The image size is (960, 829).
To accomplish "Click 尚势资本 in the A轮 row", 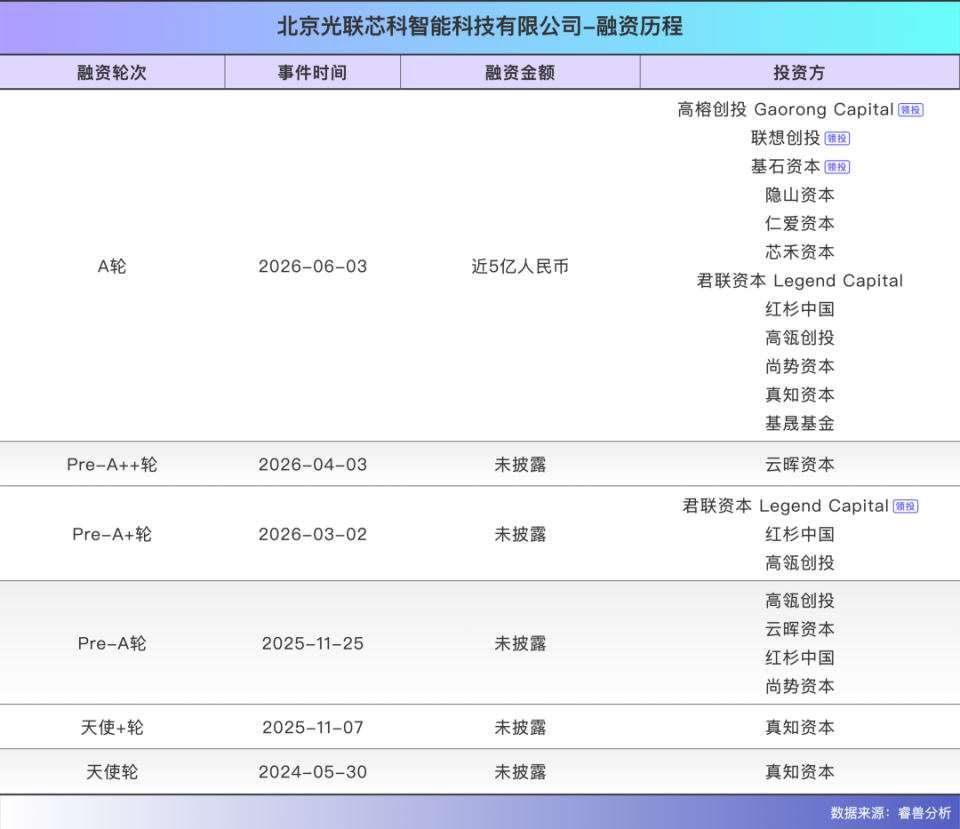I will point(800,366).
